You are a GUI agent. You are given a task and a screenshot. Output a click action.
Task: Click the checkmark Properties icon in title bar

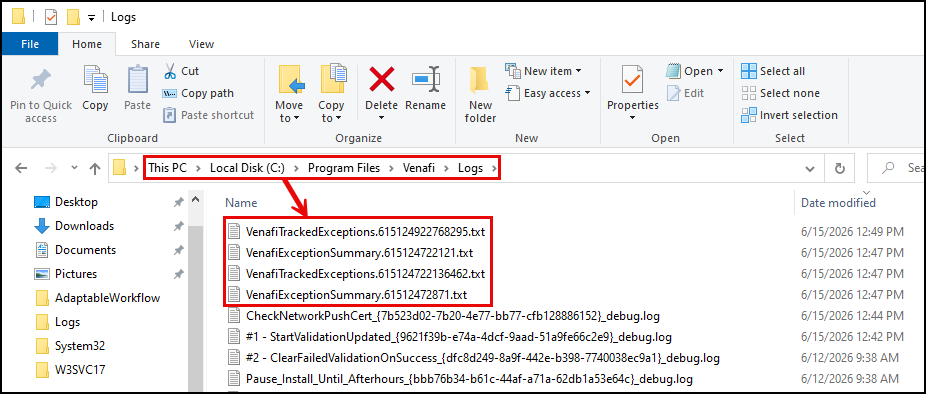coord(51,17)
